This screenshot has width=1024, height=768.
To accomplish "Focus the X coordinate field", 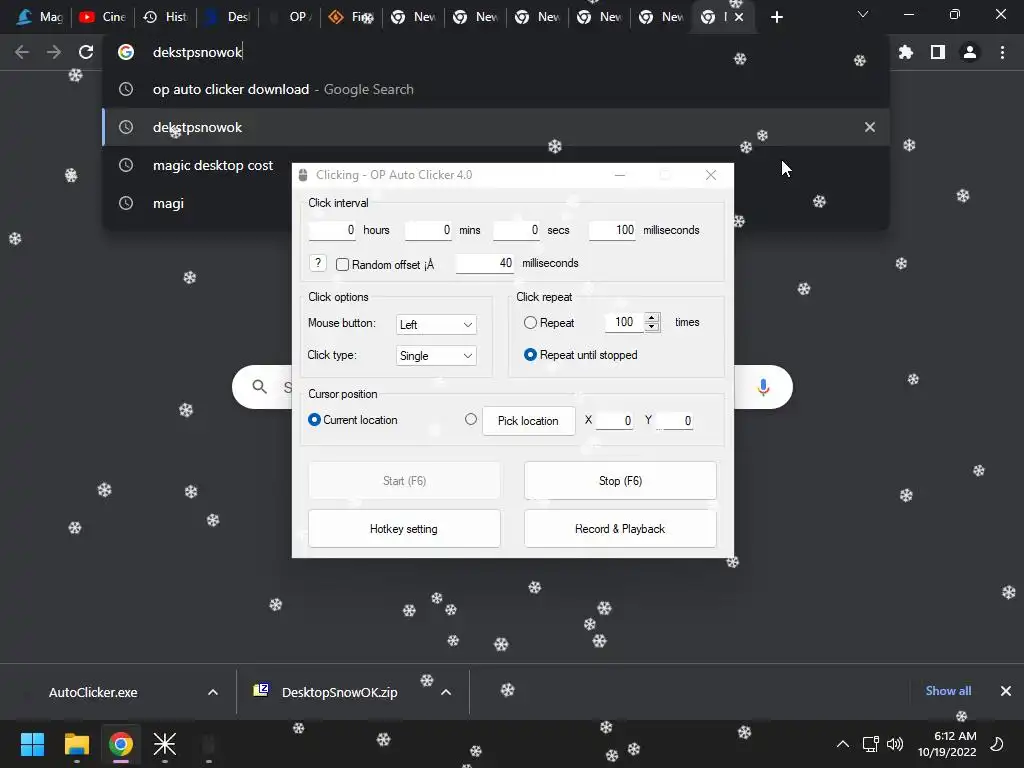I will (615, 421).
